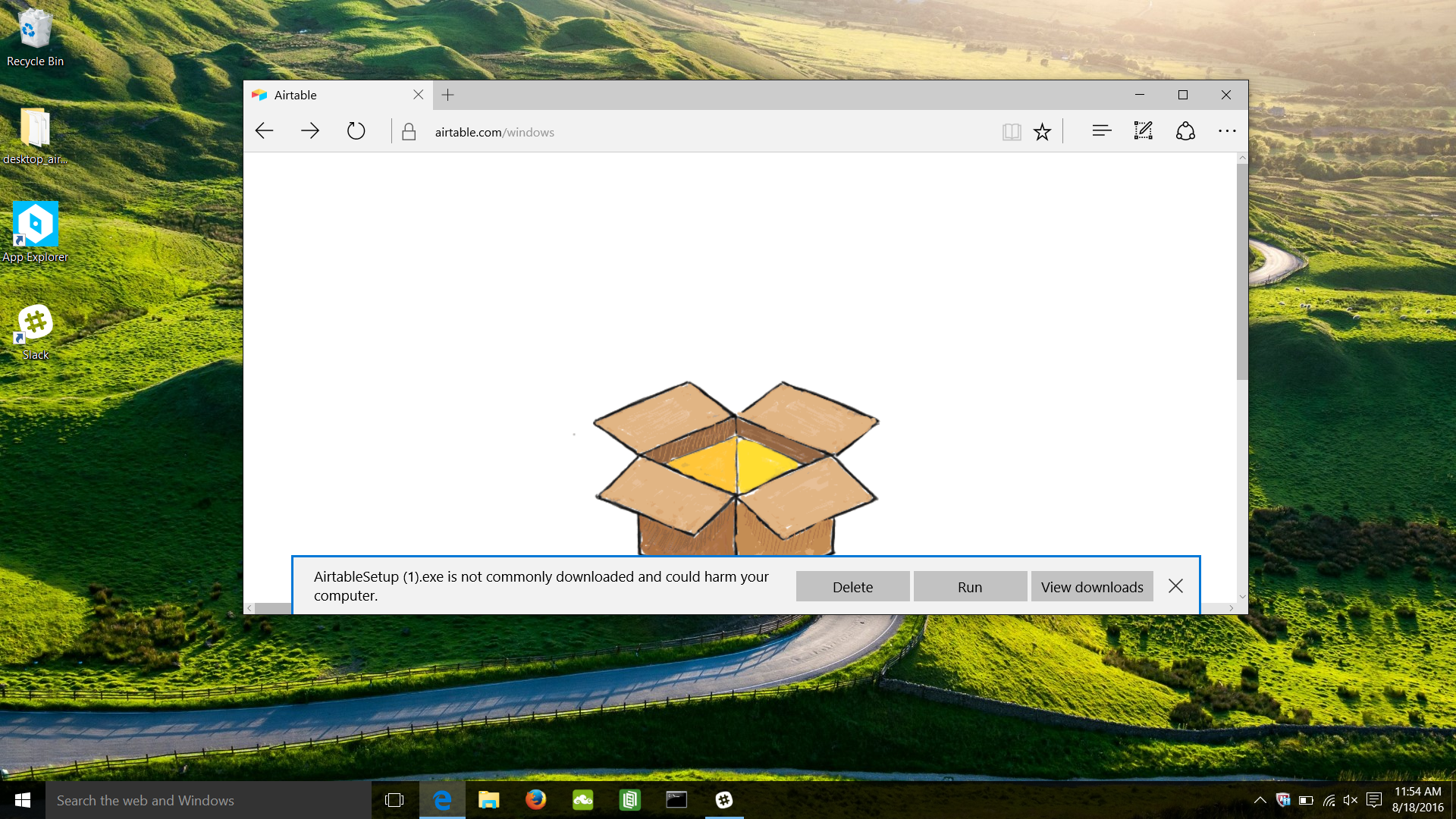The height and width of the screenshot is (819, 1456).
Task: Click the refresh page icon
Action: pos(356,131)
